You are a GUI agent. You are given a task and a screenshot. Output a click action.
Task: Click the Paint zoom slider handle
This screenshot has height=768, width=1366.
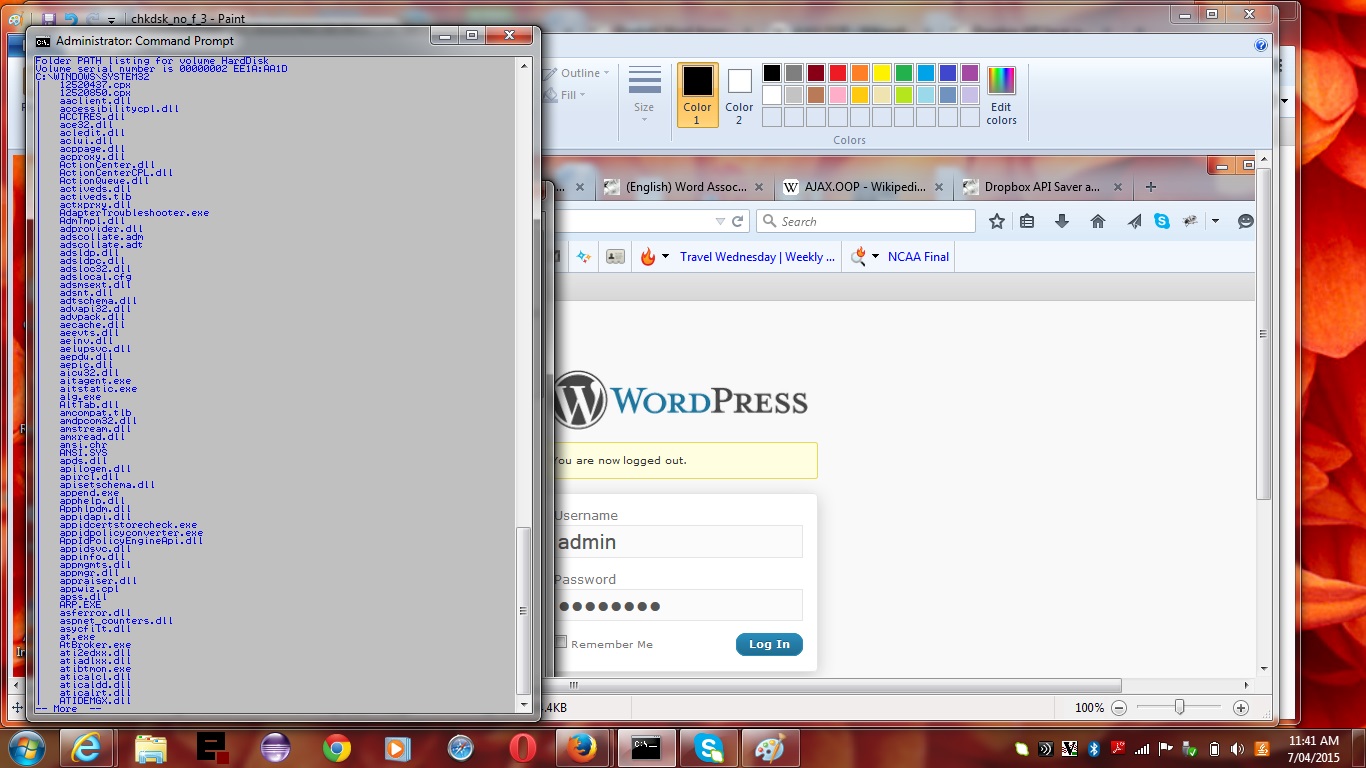pos(1180,707)
